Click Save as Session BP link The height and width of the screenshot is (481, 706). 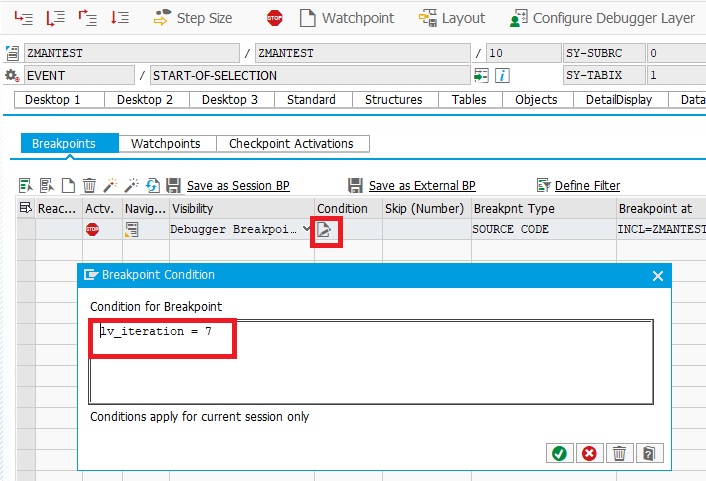(x=238, y=186)
